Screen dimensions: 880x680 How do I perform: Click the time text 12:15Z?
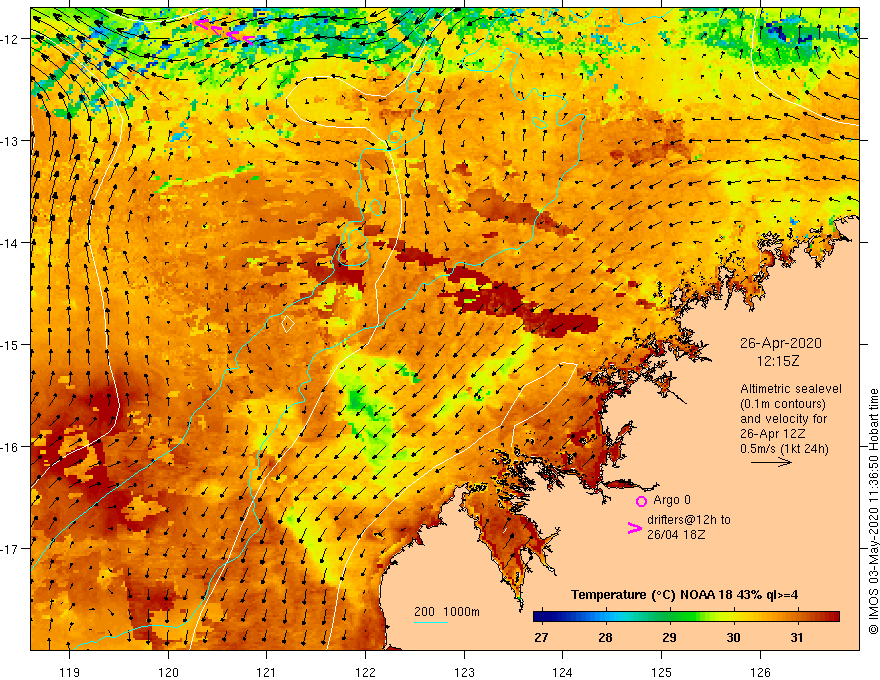(x=778, y=361)
